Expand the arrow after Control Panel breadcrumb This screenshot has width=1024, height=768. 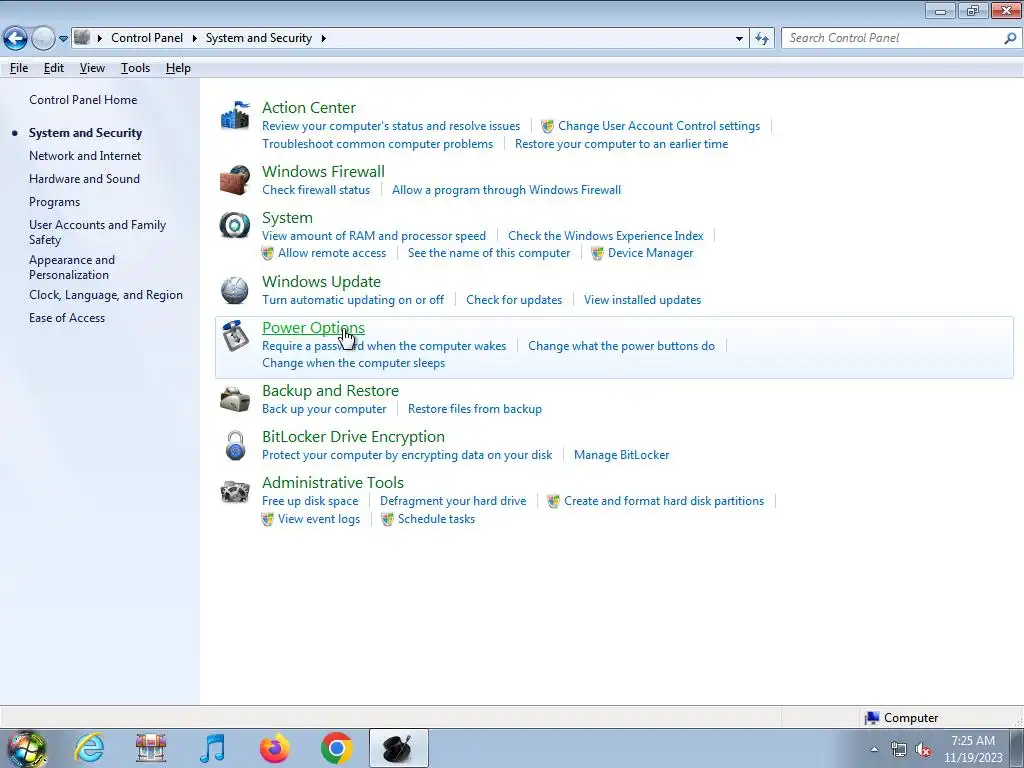tap(195, 39)
